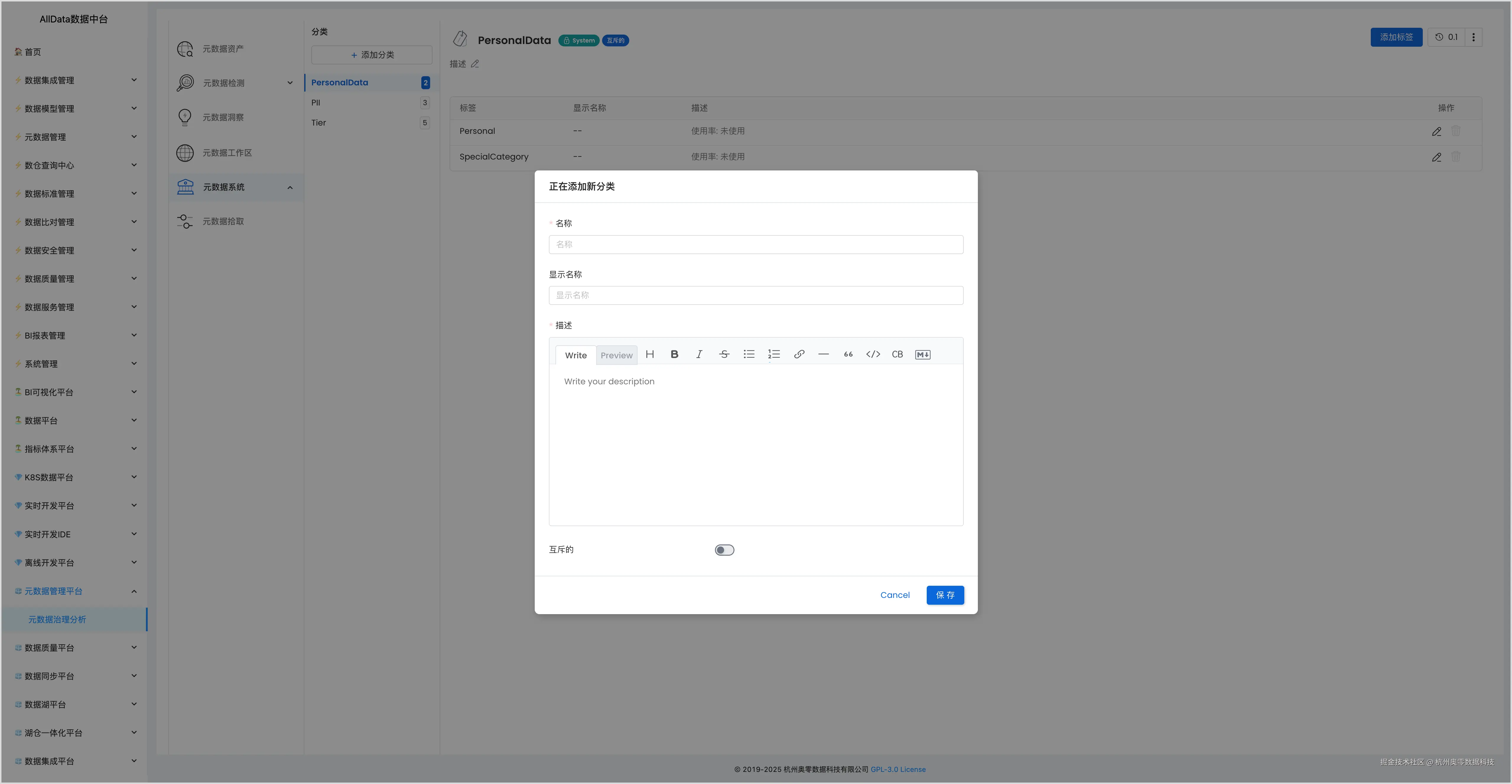Click the Bold formatting icon
1512x784 pixels.
click(x=674, y=354)
